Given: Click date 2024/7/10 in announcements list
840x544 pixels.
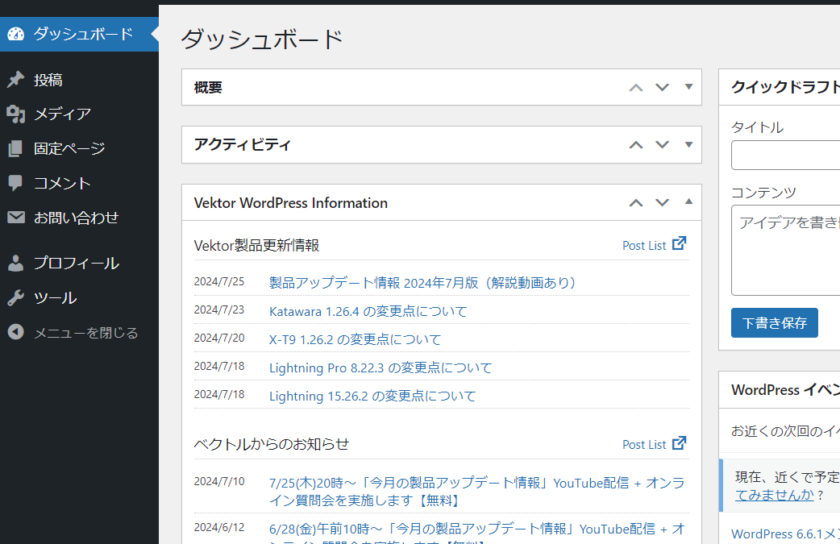Looking at the screenshot, I should click(x=219, y=481).
